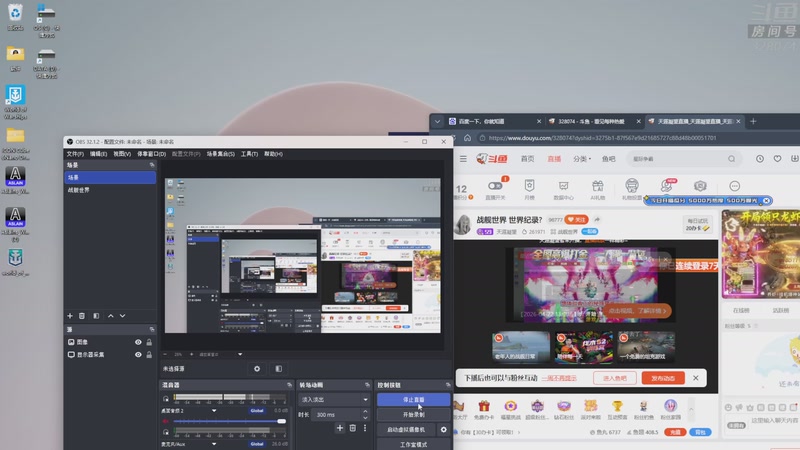The image size is (800, 450).
Task: Open Douyu watch history clock icon
Action: 760,159
